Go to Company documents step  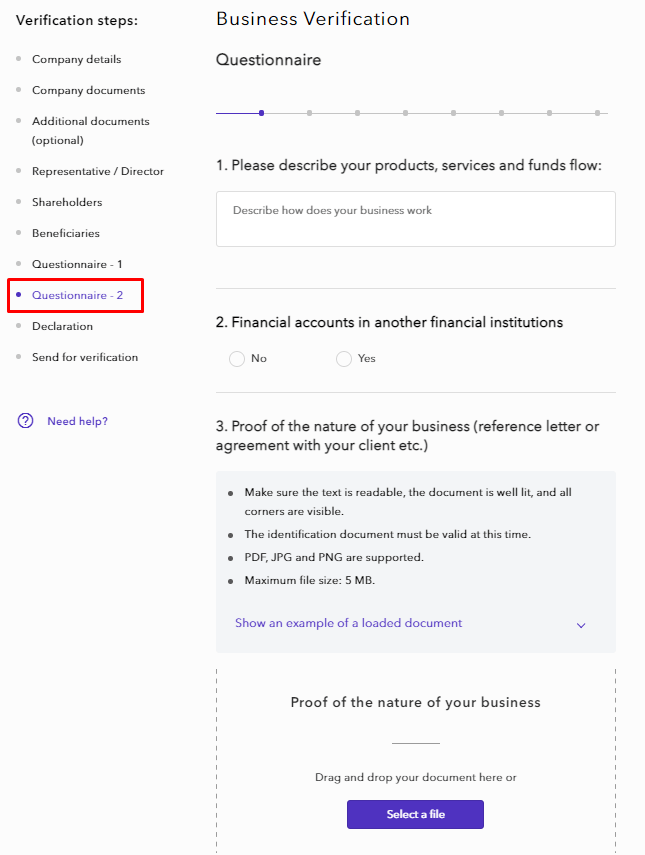(x=88, y=90)
